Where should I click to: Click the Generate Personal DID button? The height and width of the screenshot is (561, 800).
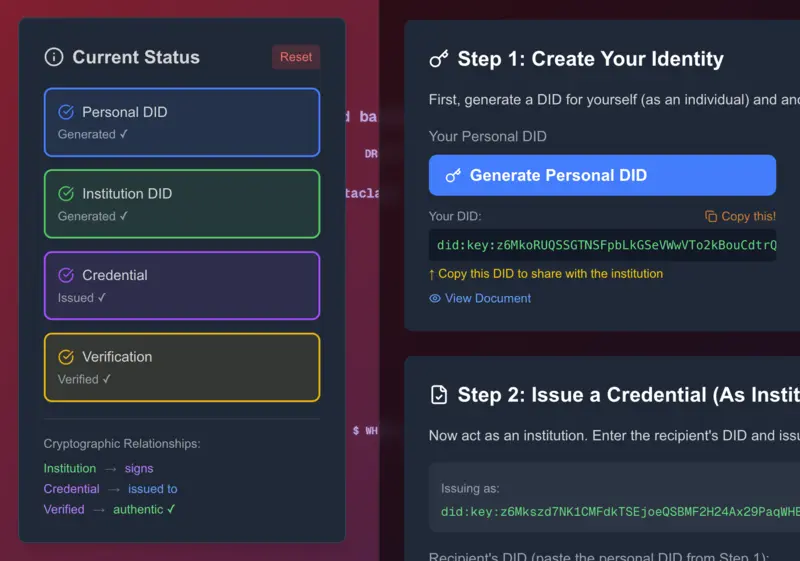tap(602, 175)
